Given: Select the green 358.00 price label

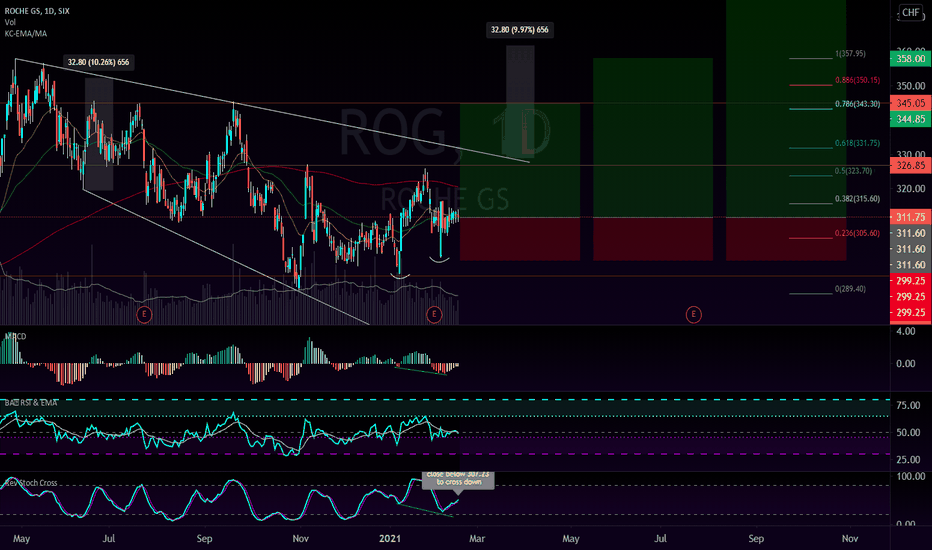Looking at the screenshot, I should tap(911, 58).
